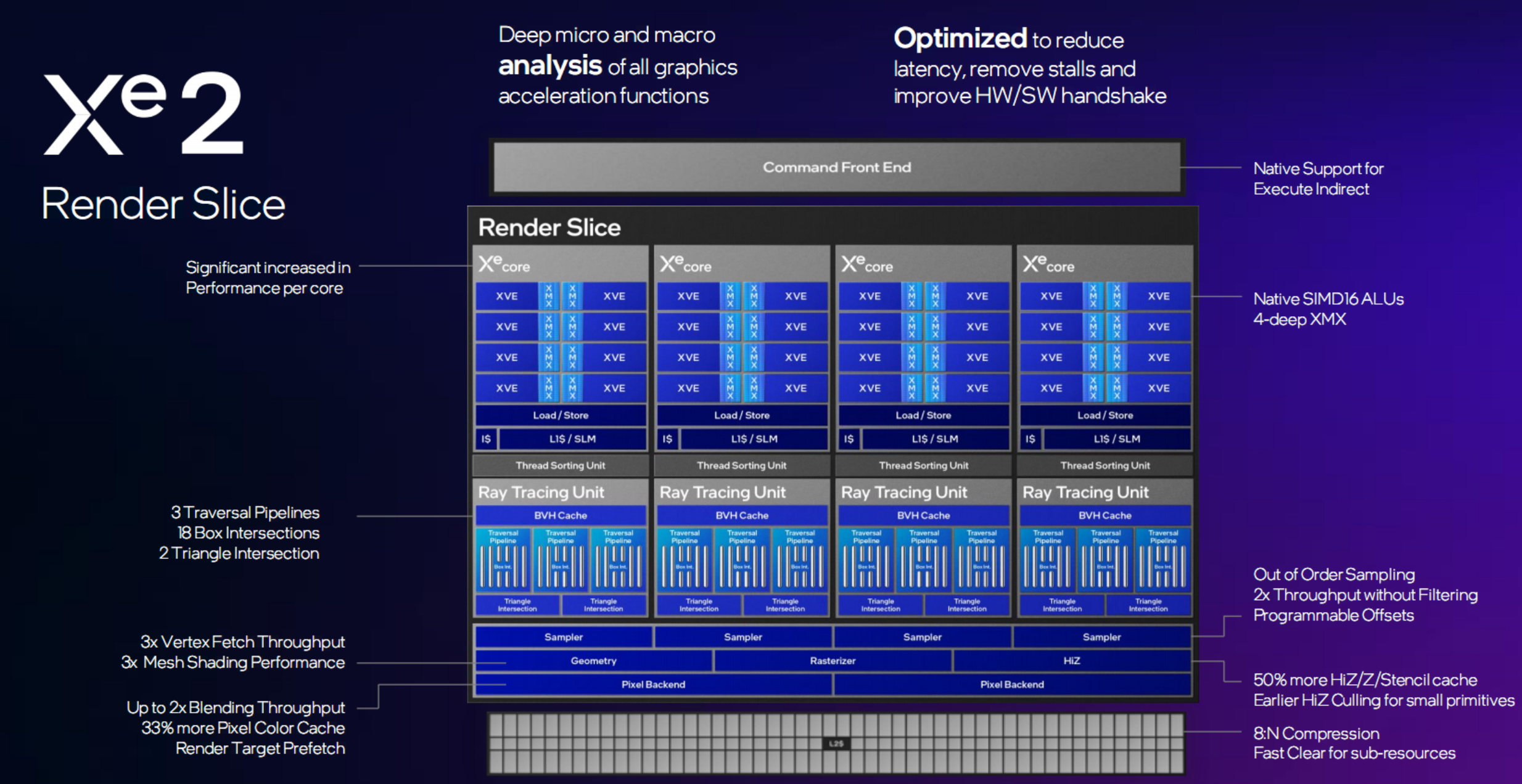Screen dimensions: 1522x784
Task: Click the last Sampler block
Action: pos(1101,637)
